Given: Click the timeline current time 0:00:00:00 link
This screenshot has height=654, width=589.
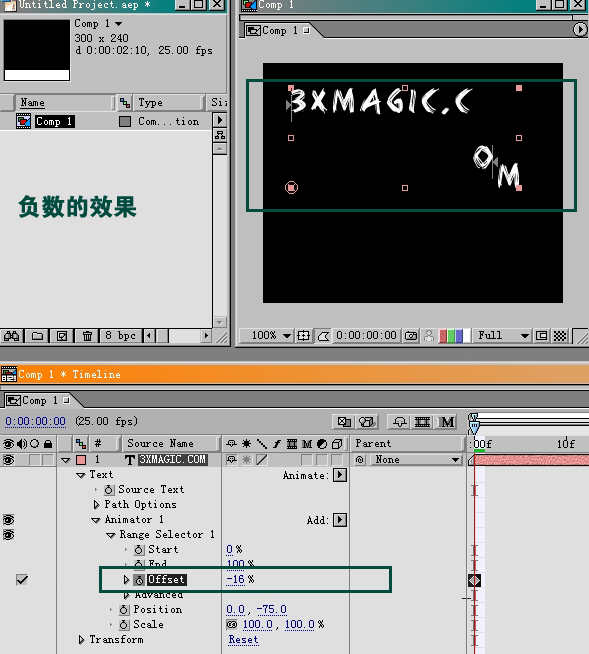Looking at the screenshot, I should pyautogui.click(x=35, y=421).
